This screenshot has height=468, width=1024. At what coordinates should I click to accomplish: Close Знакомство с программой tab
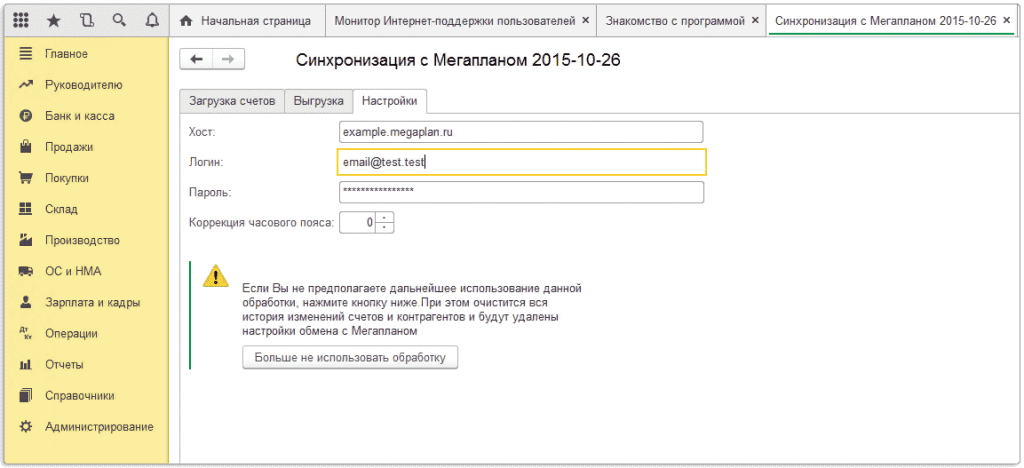point(756,20)
